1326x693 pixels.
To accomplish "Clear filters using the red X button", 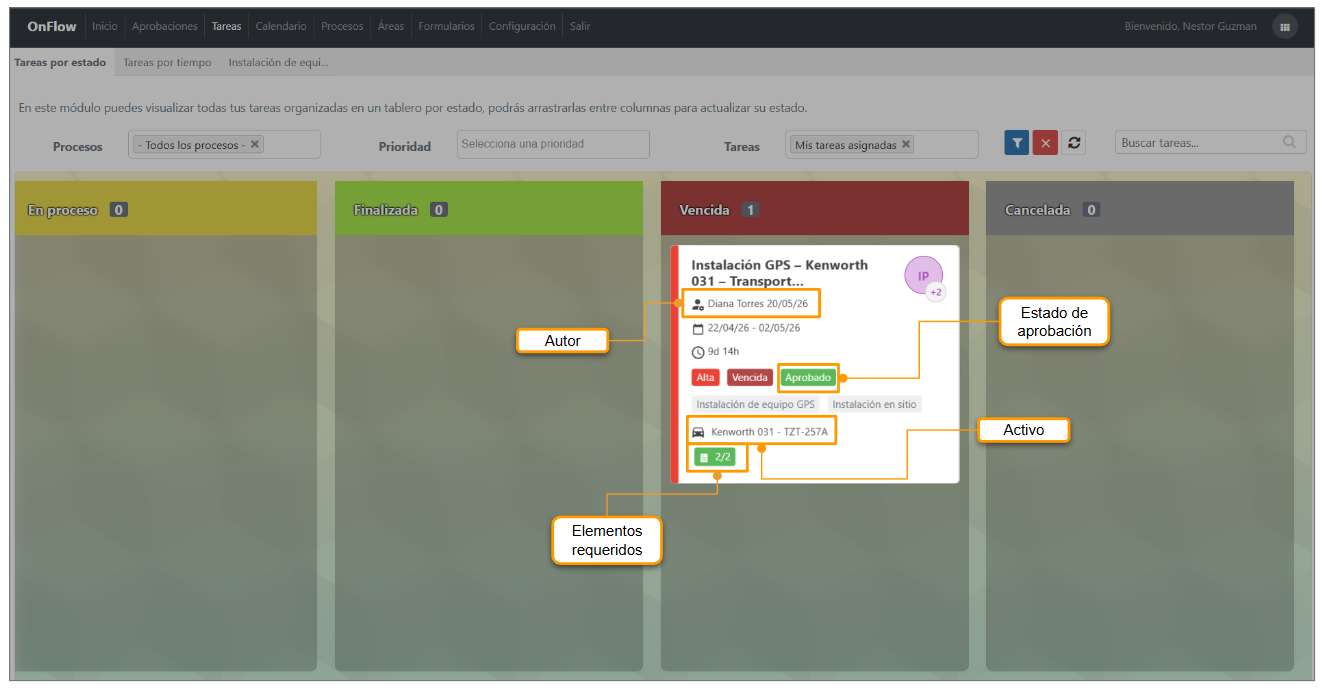I will tap(1045, 143).
